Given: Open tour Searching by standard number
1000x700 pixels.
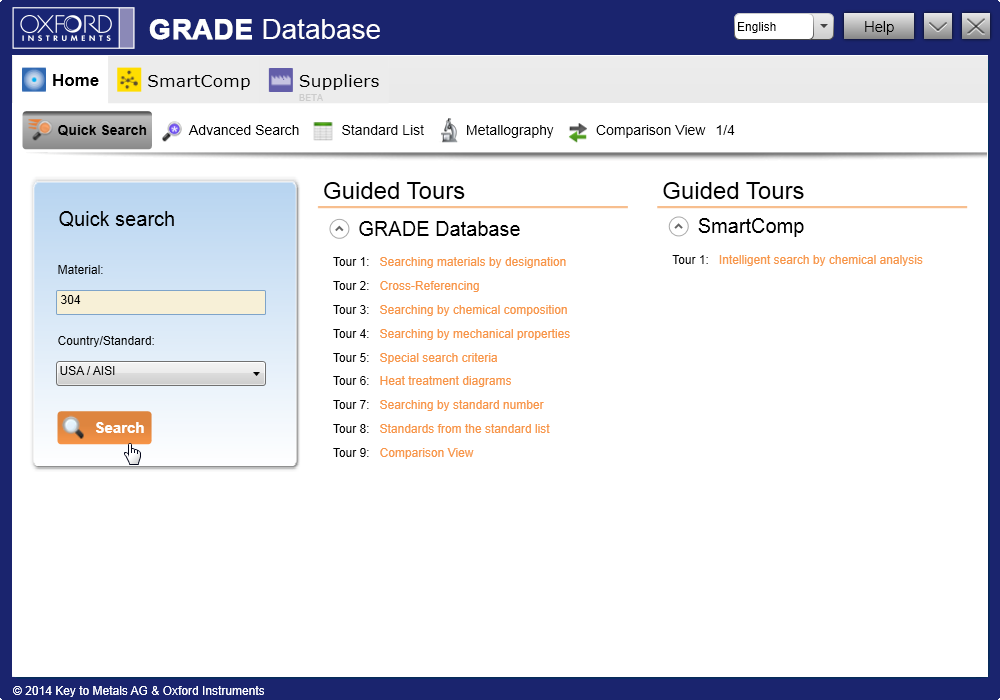Looking at the screenshot, I should pos(461,405).
